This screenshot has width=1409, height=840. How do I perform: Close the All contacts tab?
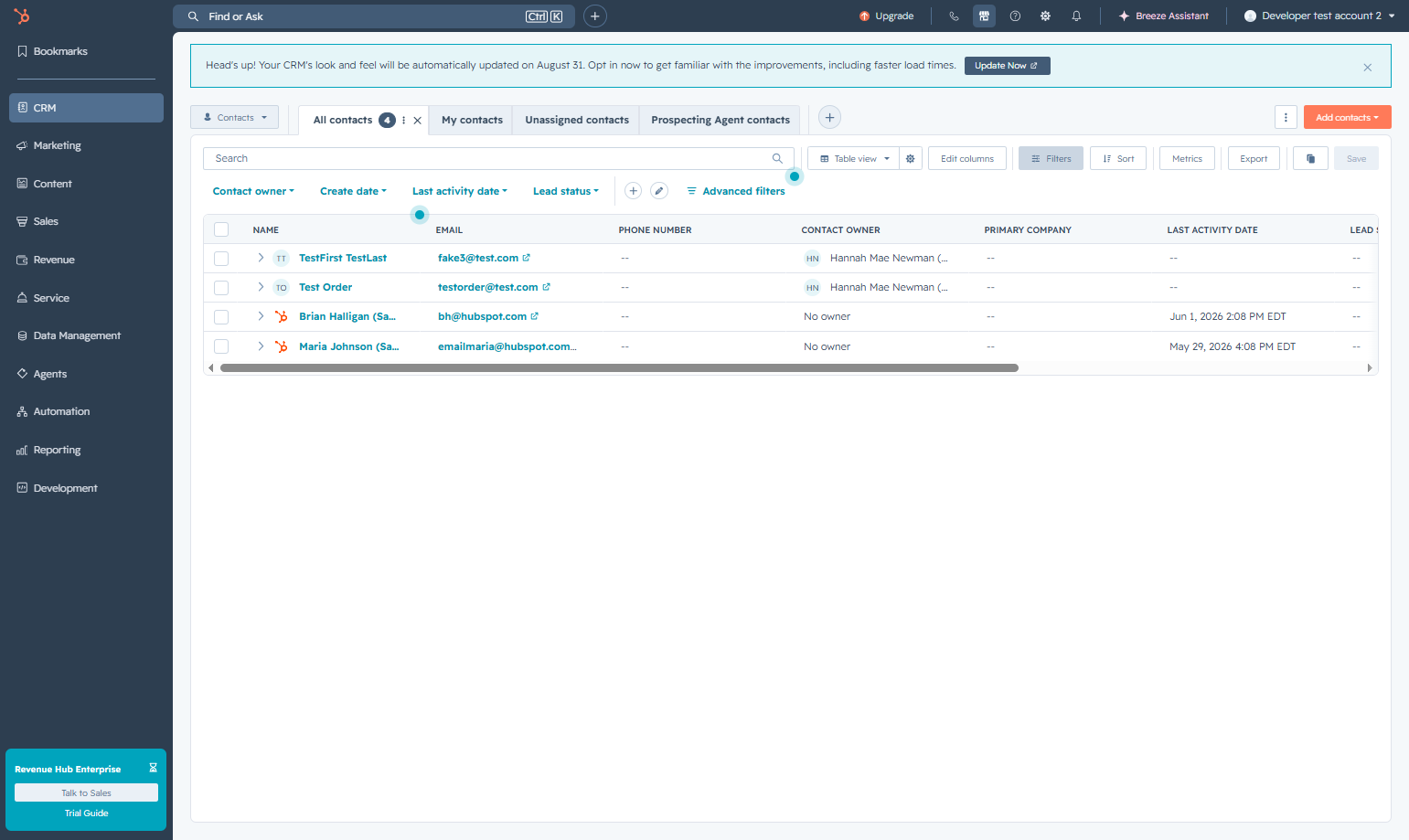coord(417,120)
